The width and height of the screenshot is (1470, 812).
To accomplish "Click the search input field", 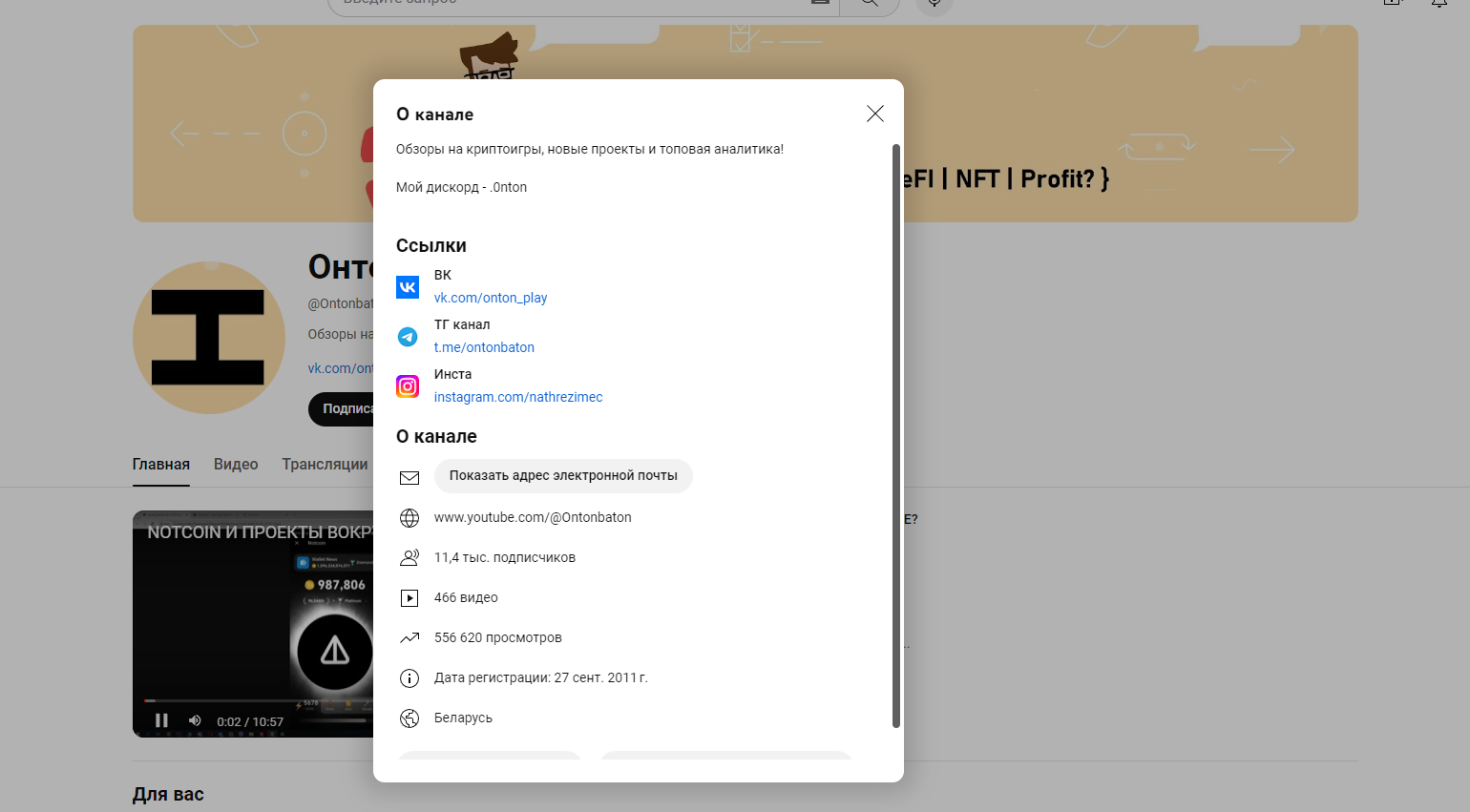I will point(583,5).
